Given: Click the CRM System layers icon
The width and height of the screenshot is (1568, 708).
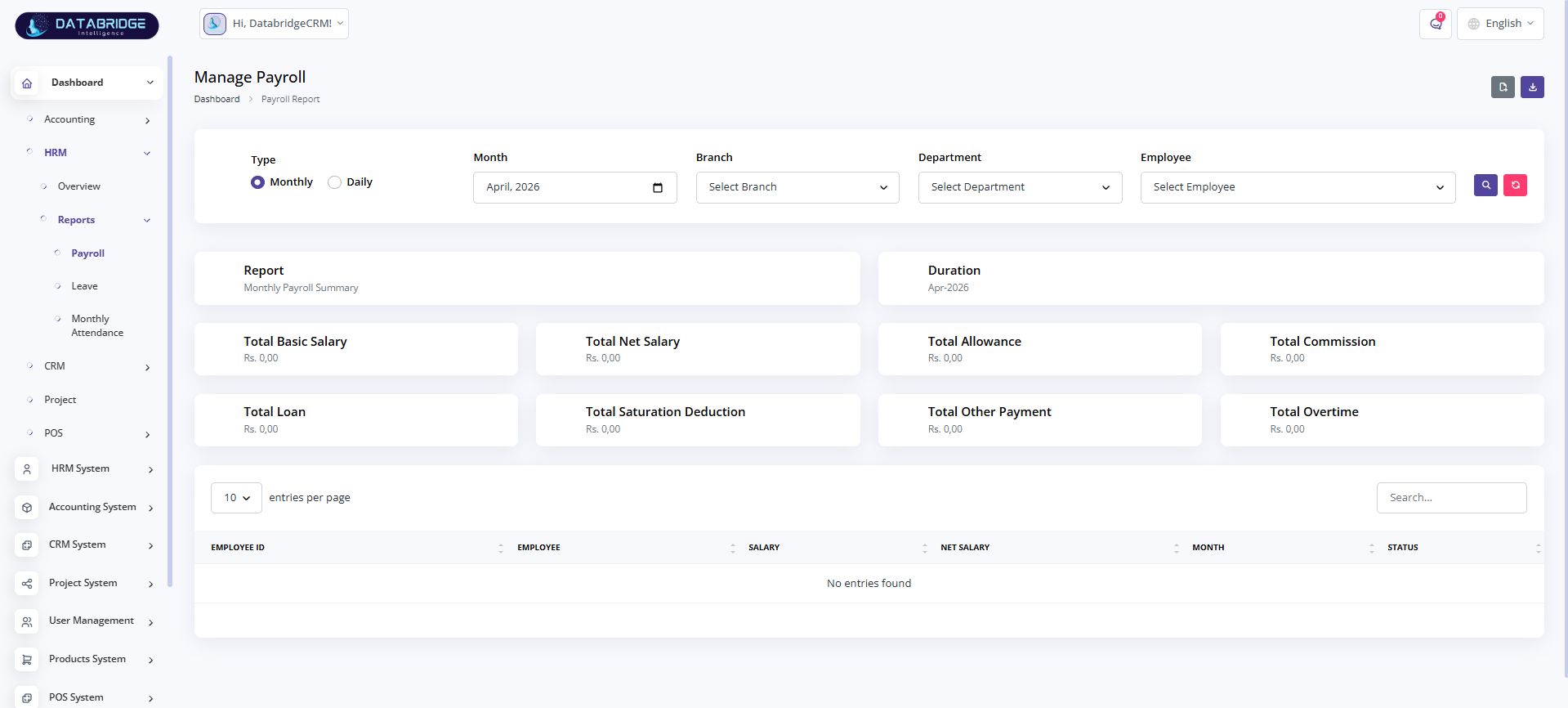Looking at the screenshot, I should 27,545.
